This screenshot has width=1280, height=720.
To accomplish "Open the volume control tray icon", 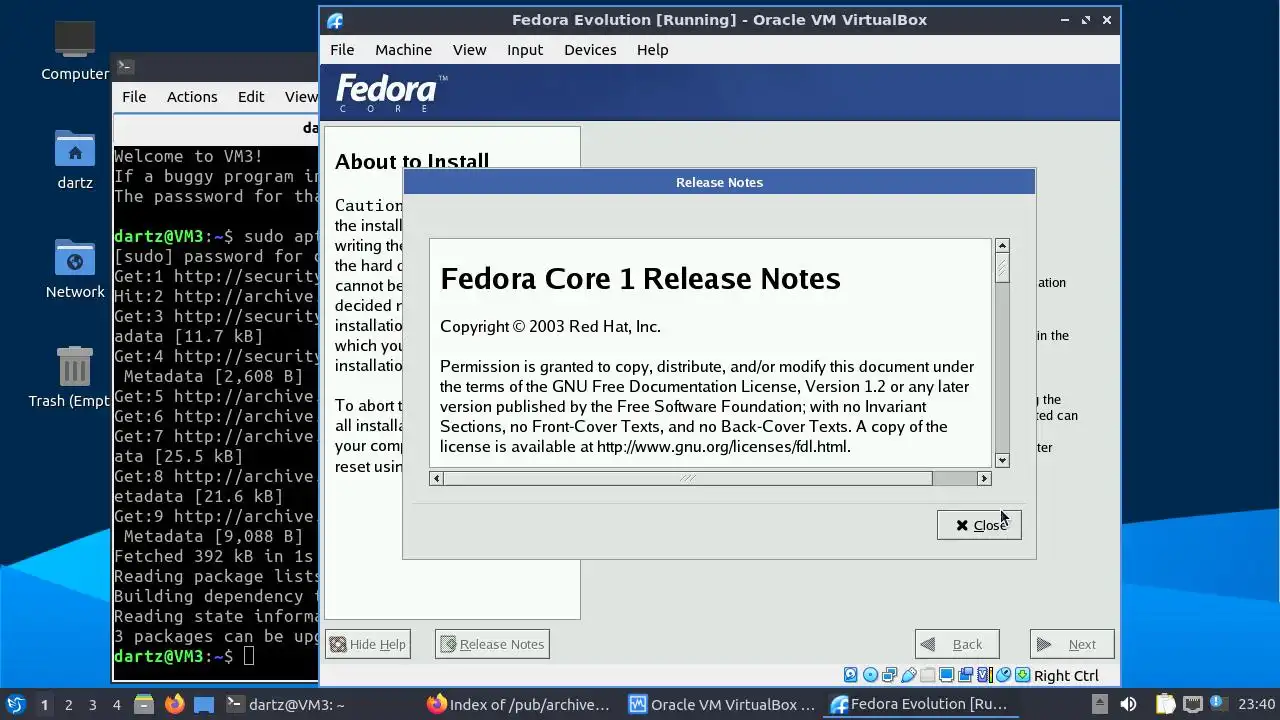I will [1128, 704].
